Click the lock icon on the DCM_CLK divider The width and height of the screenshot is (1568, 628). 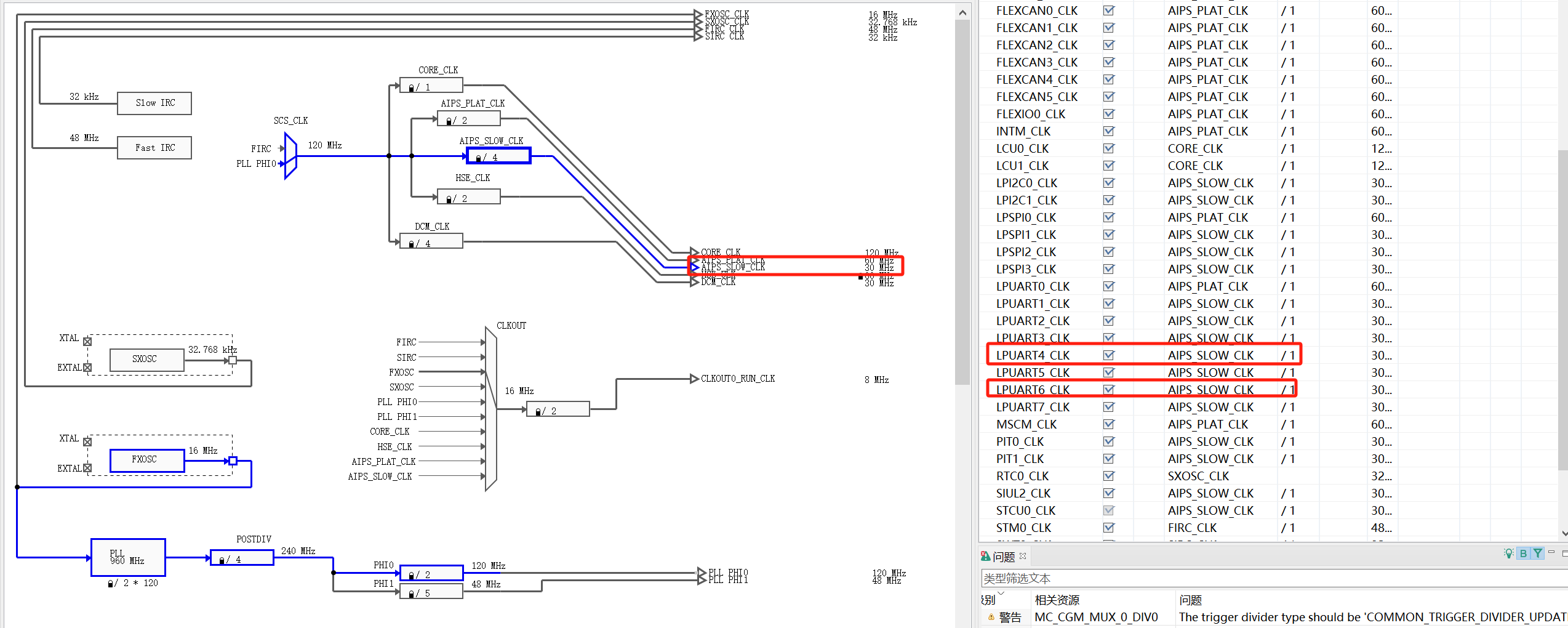tap(410, 241)
